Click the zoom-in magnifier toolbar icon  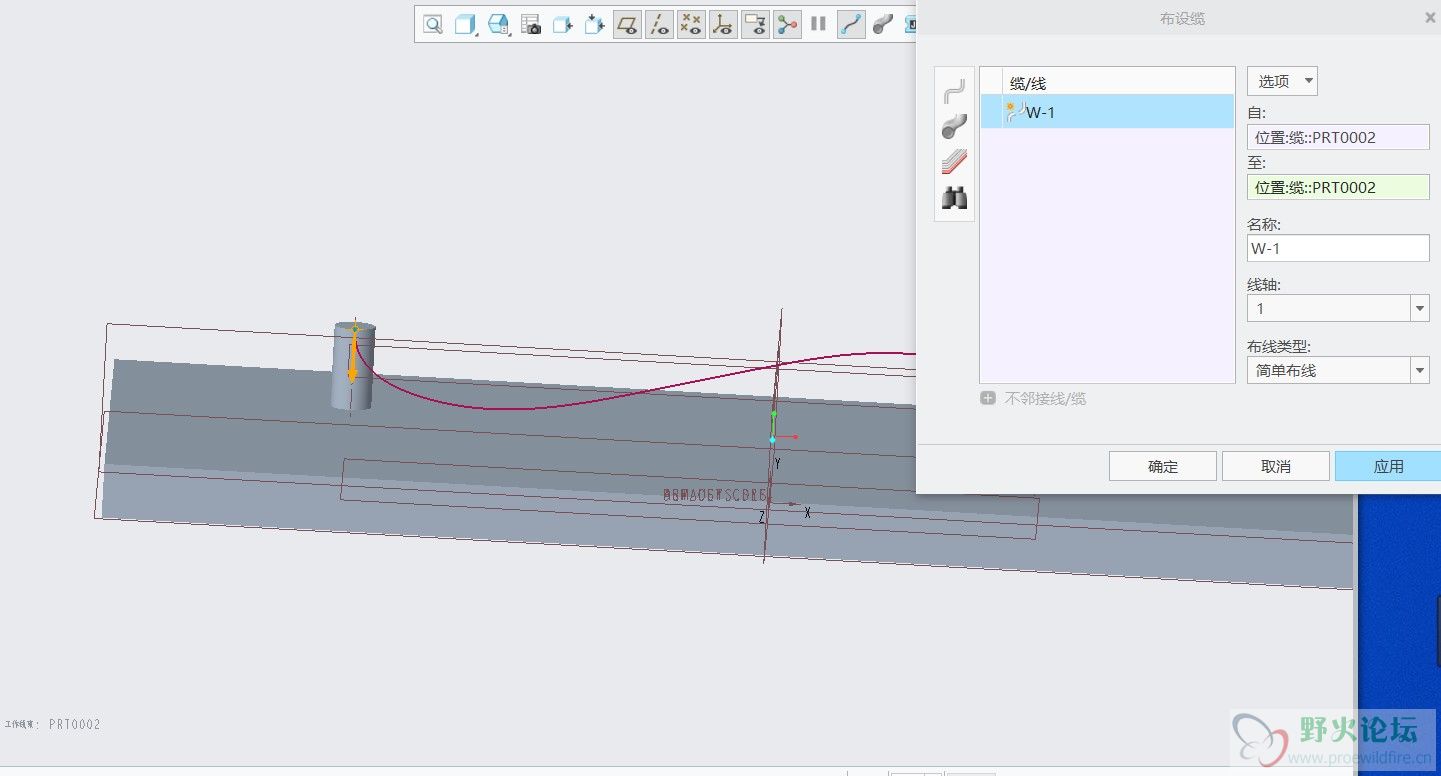(433, 24)
